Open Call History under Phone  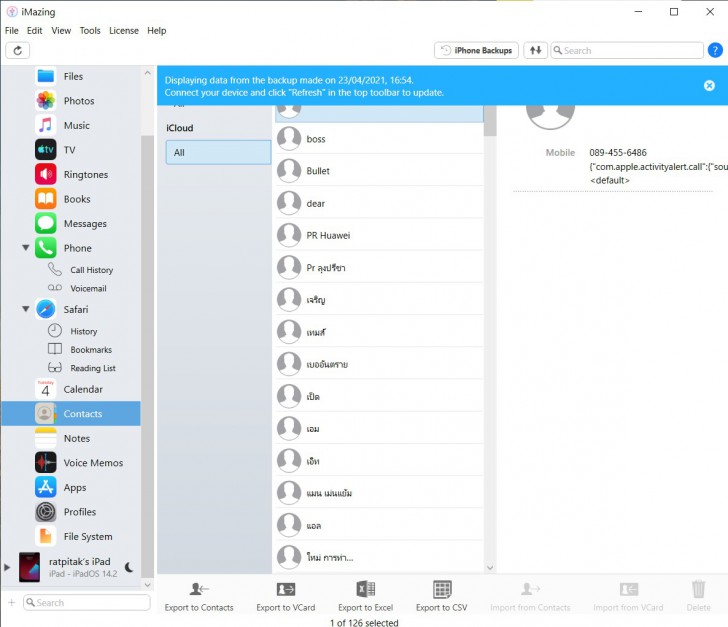(91, 270)
